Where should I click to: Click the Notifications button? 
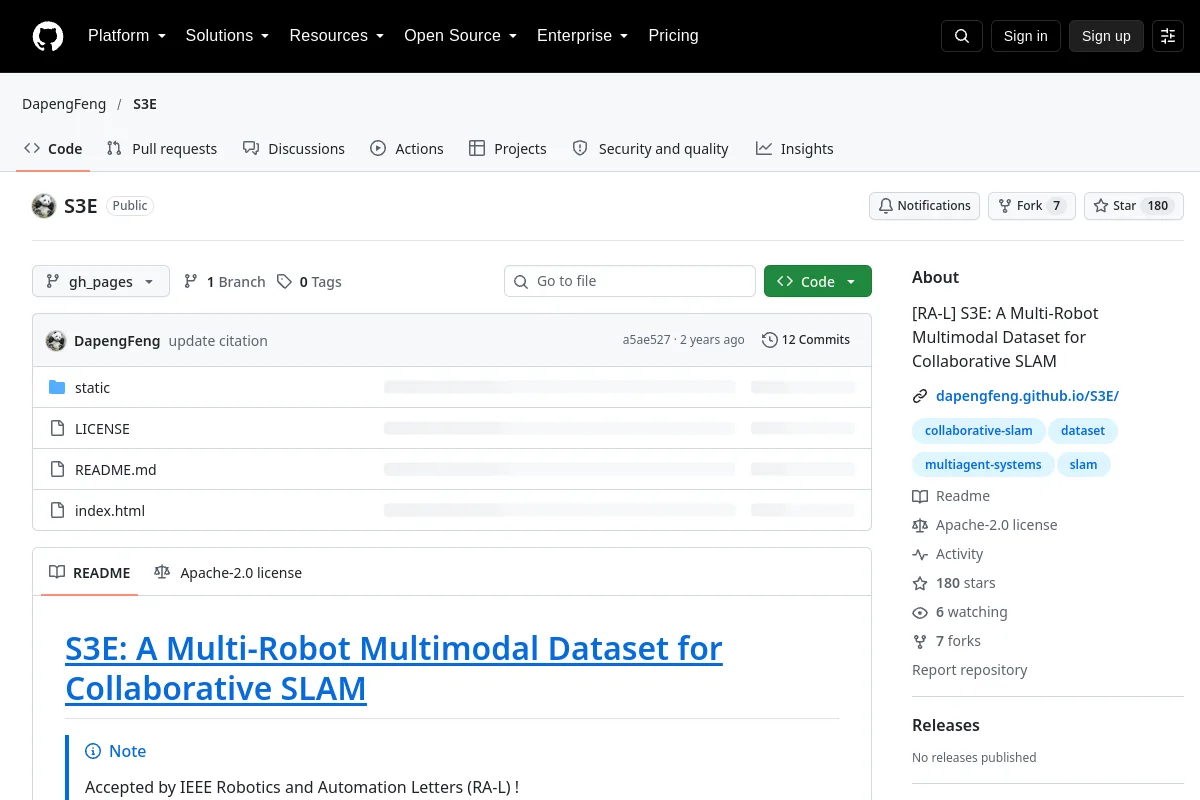(x=924, y=206)
